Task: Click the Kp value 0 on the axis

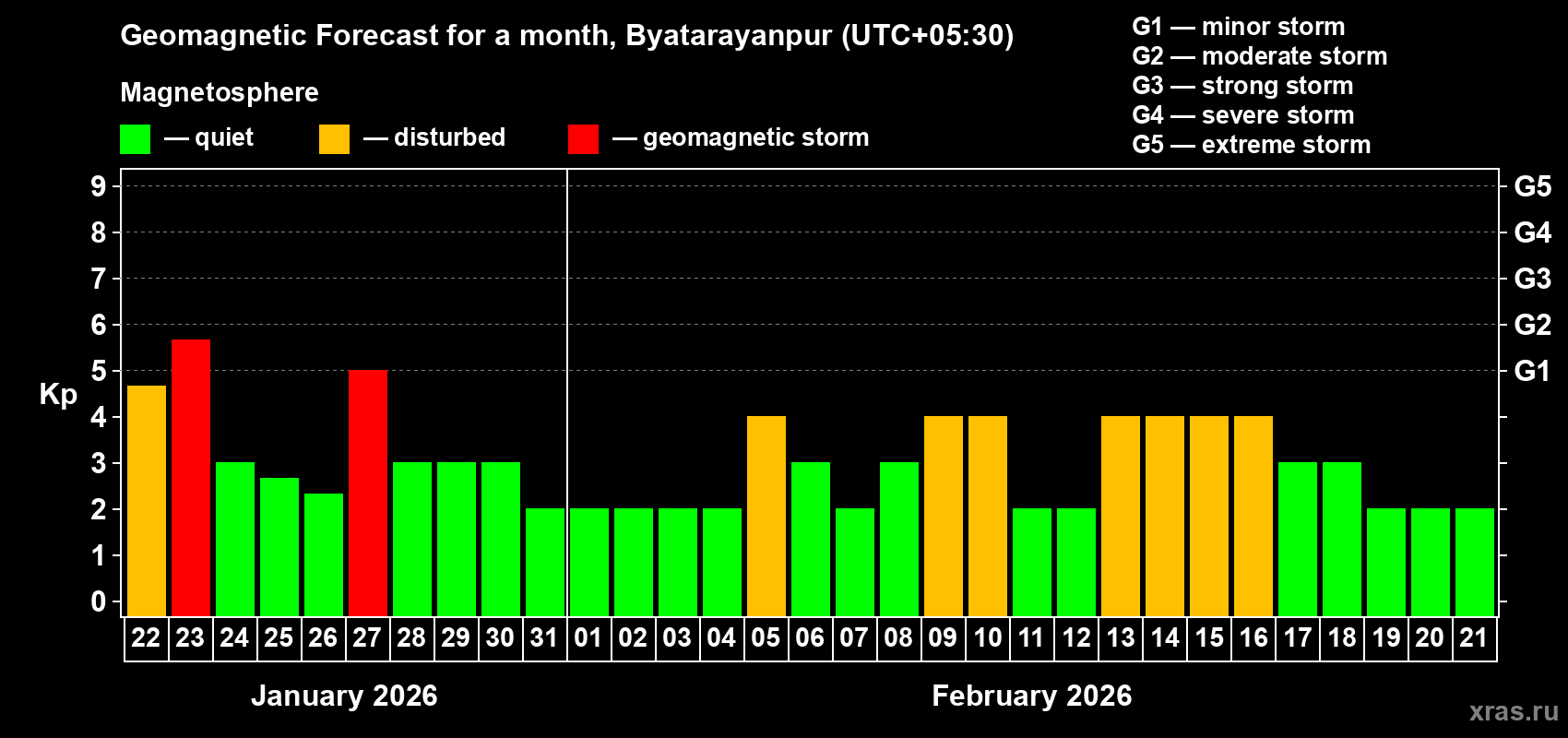Action: 99,601
